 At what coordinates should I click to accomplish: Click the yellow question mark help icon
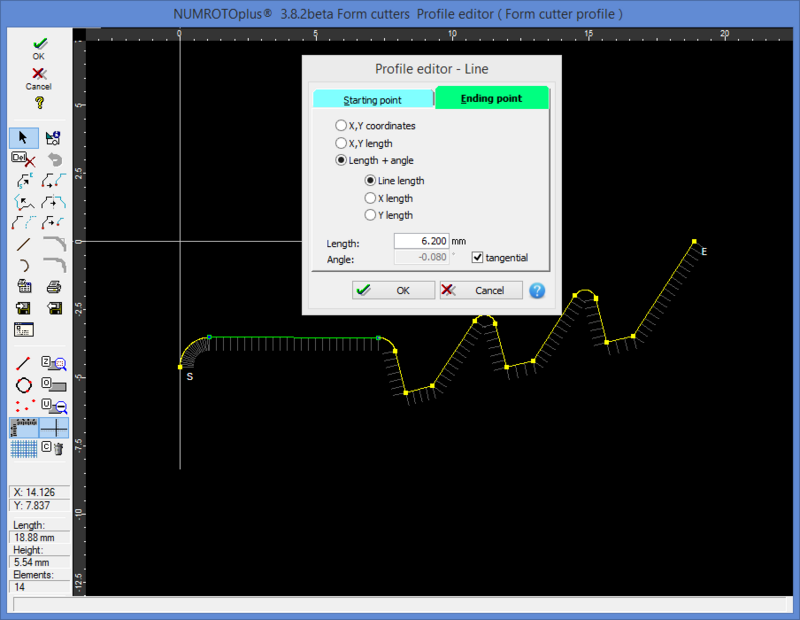pyautogui.click(x=39, y=103)
